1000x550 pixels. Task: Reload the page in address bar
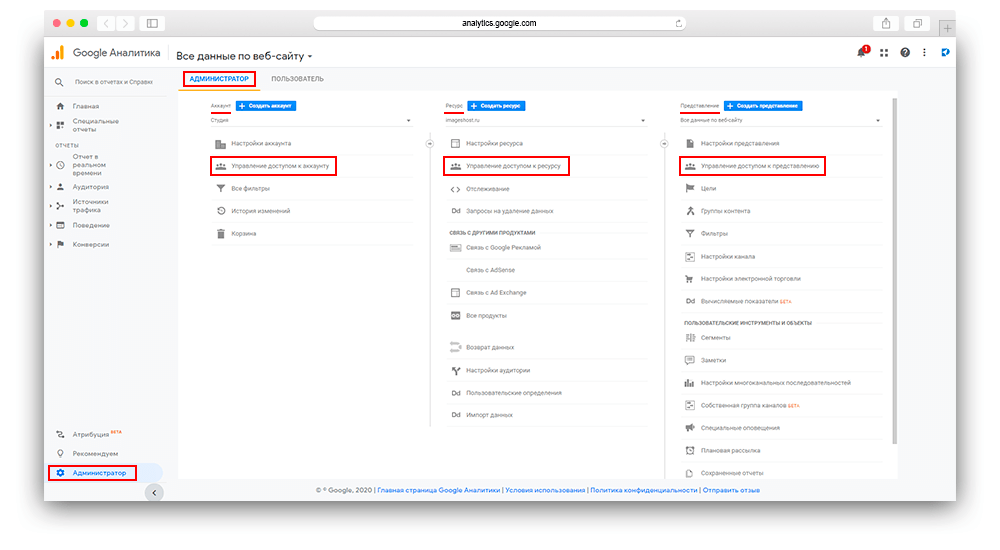point(679,24)
